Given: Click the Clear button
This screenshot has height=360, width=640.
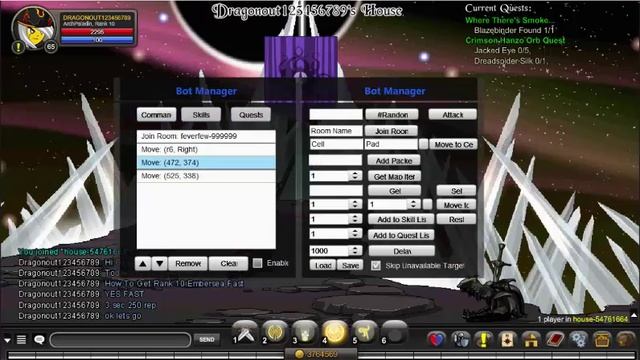Looking at the screenshot, I should (229, 264).
